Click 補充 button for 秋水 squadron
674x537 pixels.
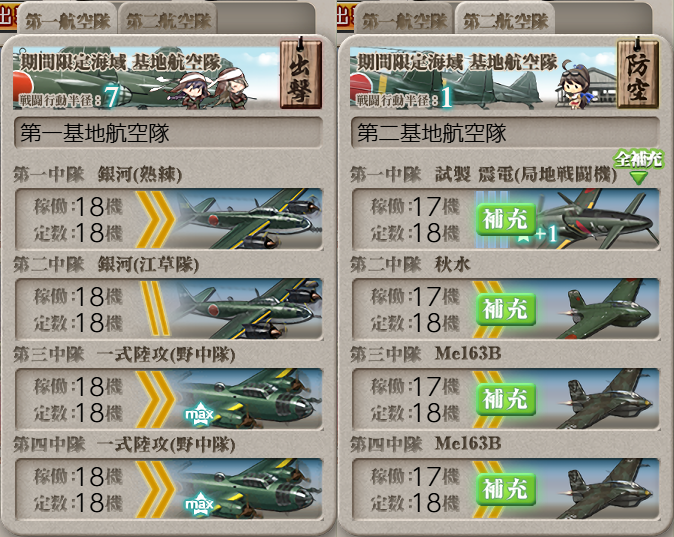click(506, 309)
